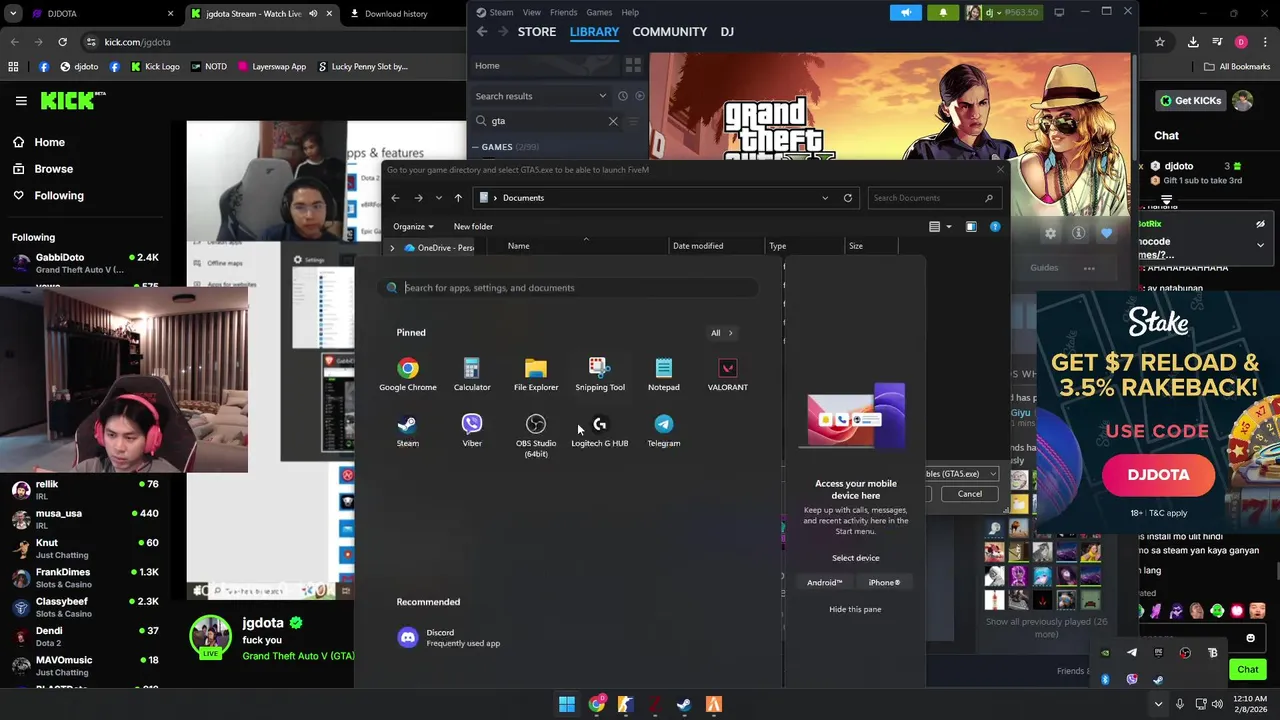Switch to Download history browser tab
Screen dimensions: 1280x720
(x=396, y=14)
